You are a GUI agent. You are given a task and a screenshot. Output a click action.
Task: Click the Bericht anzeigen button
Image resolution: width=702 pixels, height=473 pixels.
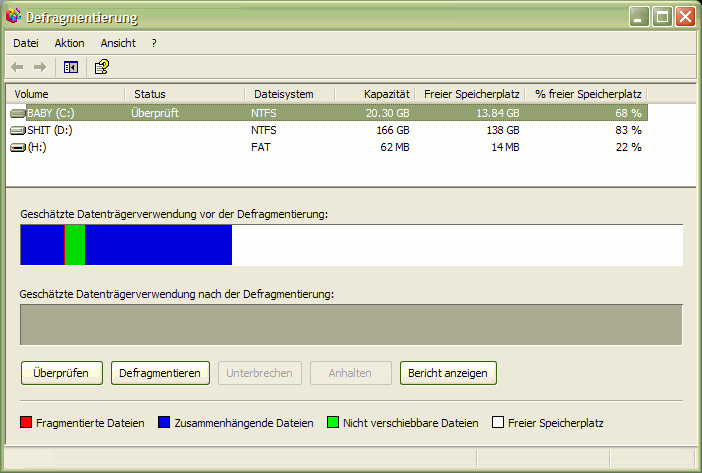pyautogui.click(x=448, y=373)
